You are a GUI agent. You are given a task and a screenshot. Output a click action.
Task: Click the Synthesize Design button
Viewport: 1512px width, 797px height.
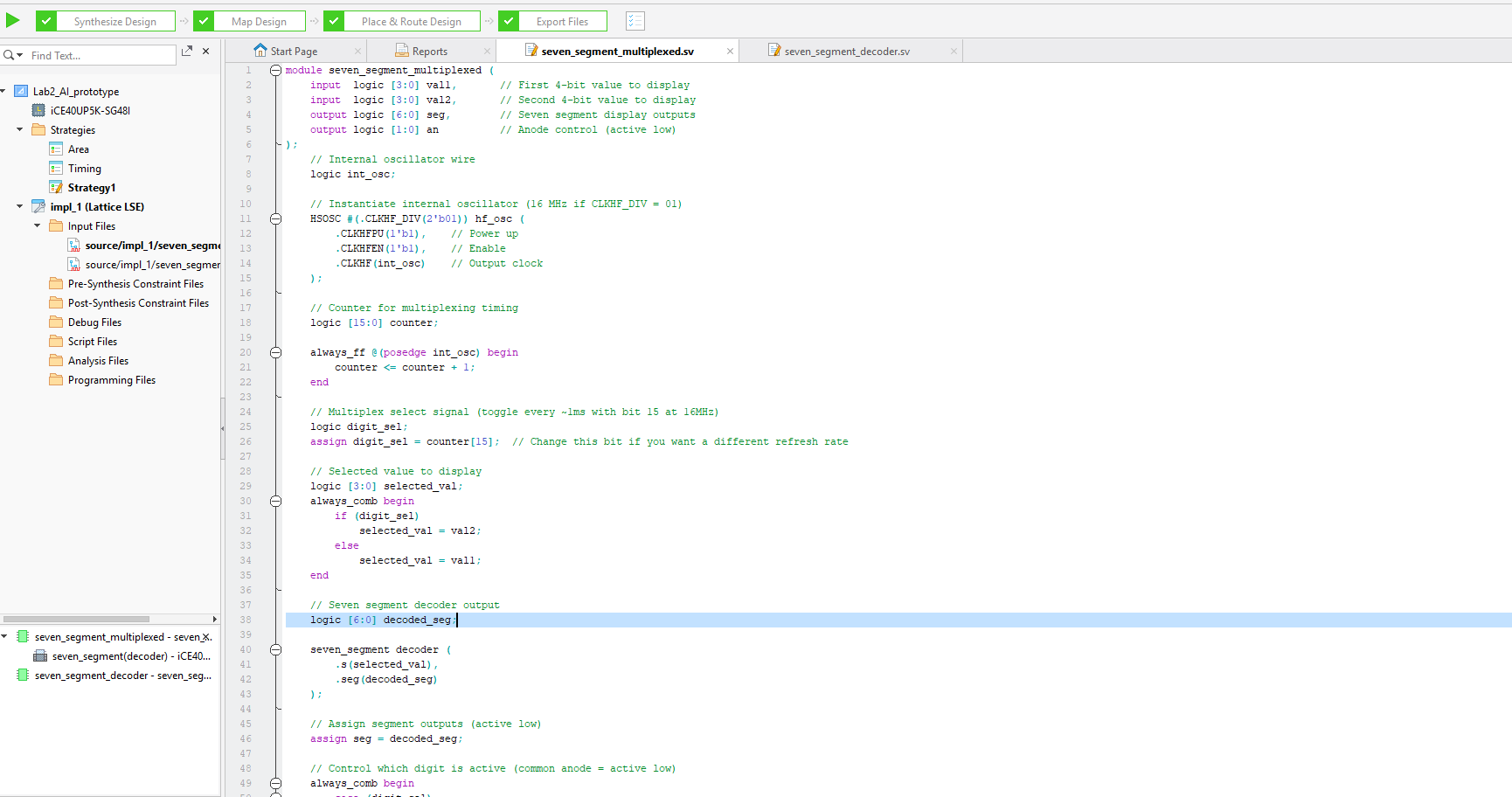coord(114,21)
